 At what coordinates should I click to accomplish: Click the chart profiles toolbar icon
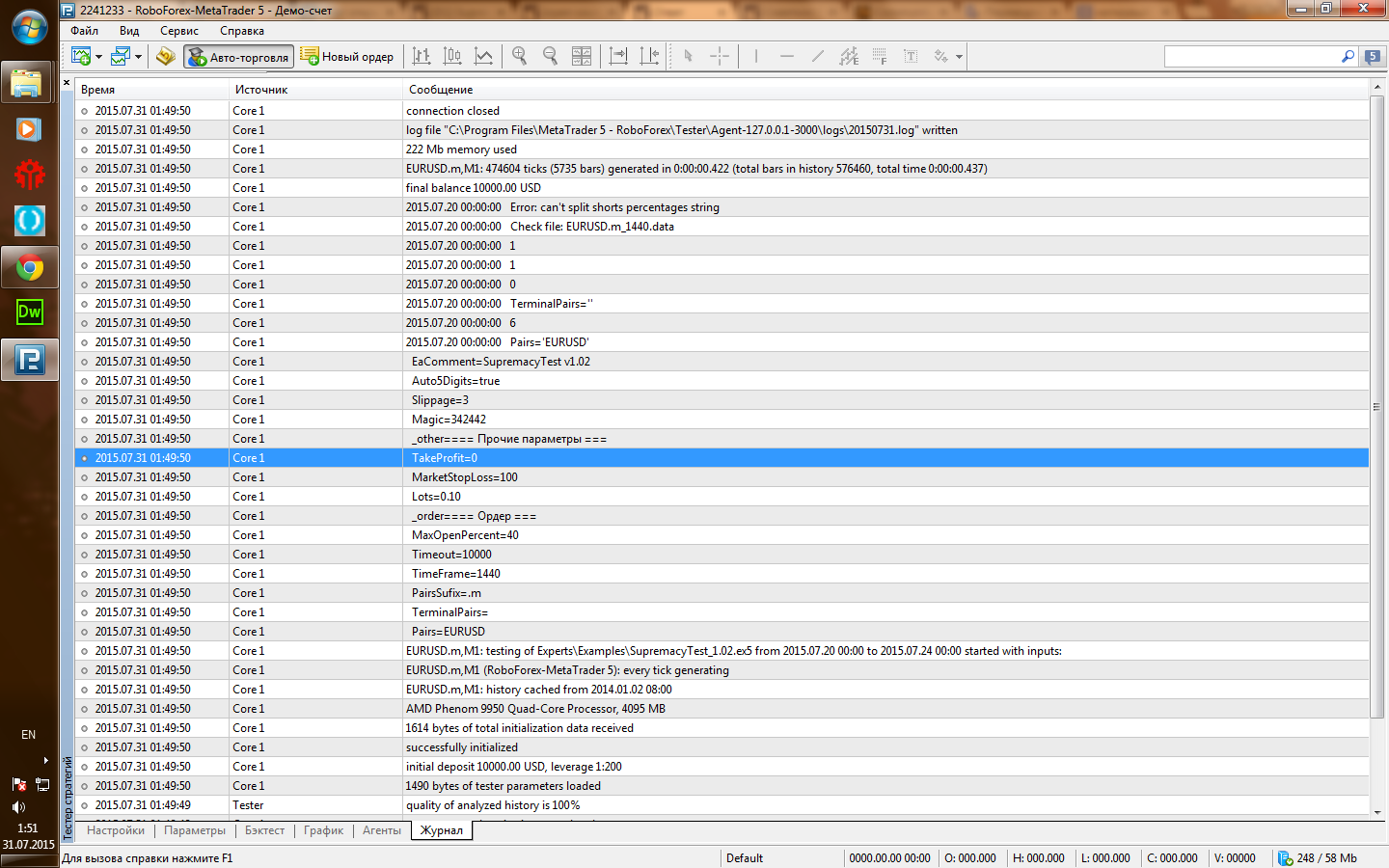(x=121, y=56)
